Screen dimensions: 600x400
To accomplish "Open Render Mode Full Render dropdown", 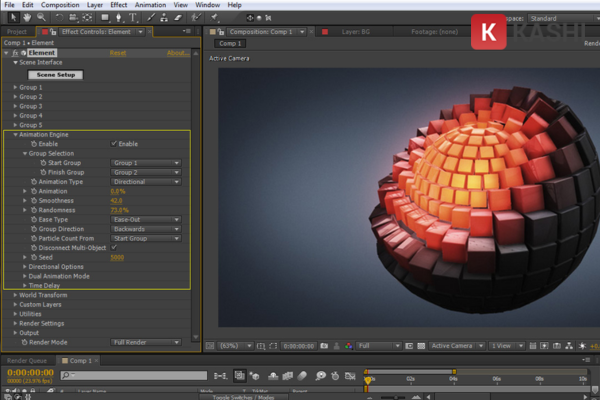I will (x=145, y=342).
